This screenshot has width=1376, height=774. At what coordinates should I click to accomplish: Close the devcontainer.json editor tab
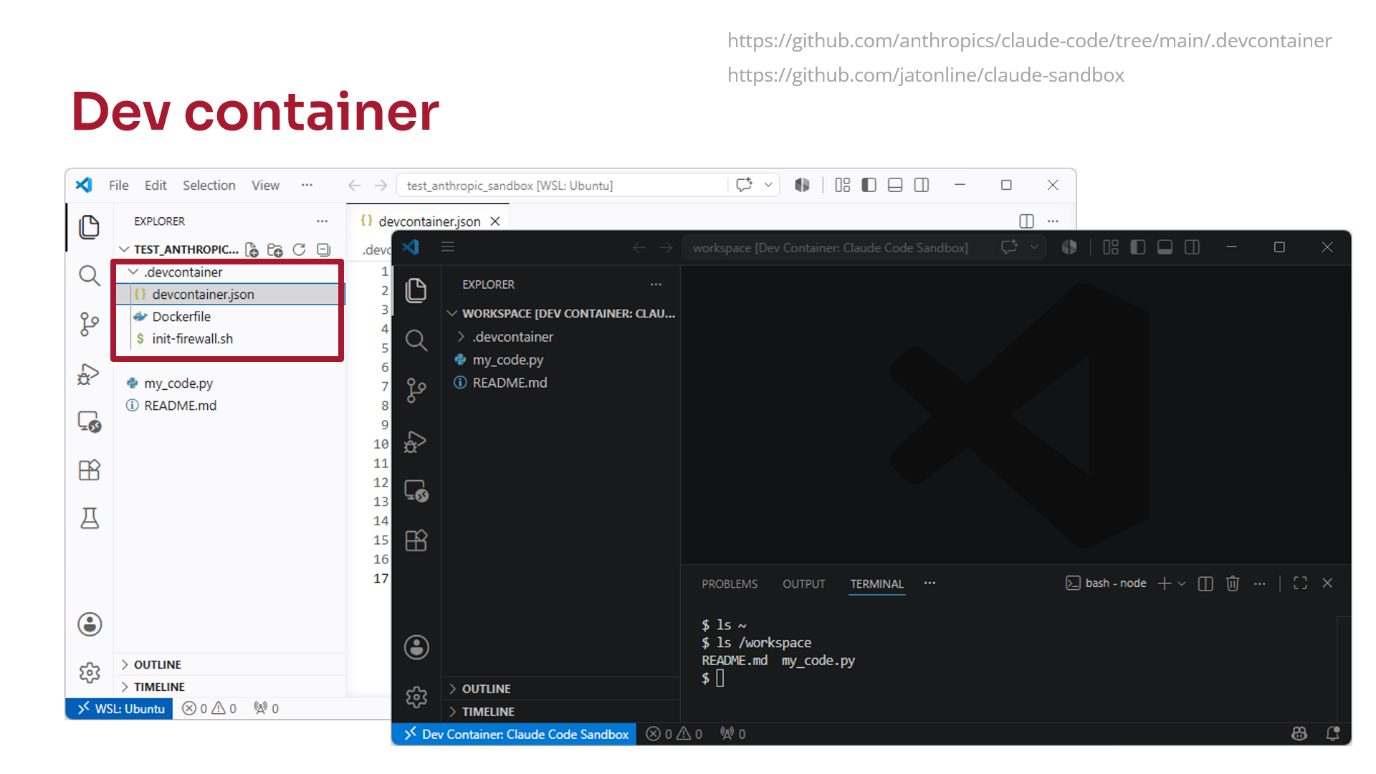click(x=494, y=221)
